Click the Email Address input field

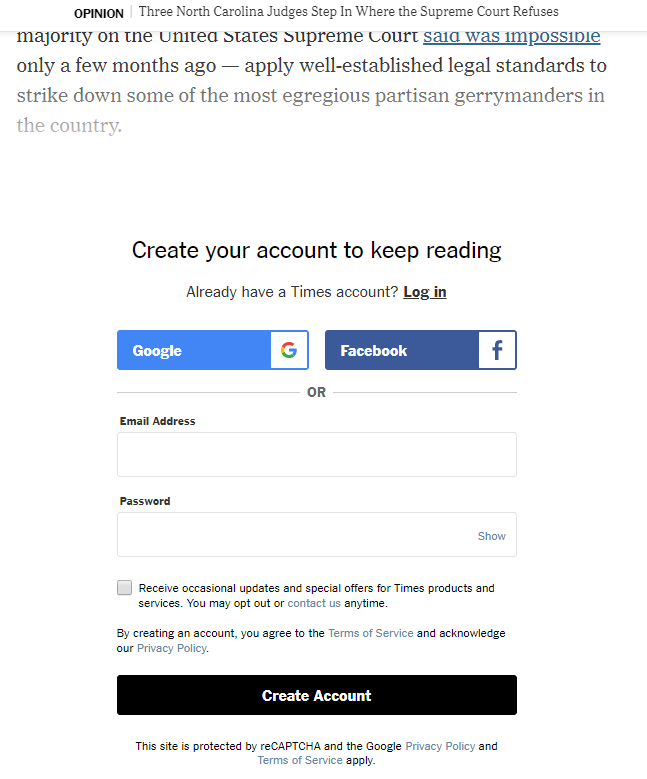pyautogui.click(x=317, y=455)
